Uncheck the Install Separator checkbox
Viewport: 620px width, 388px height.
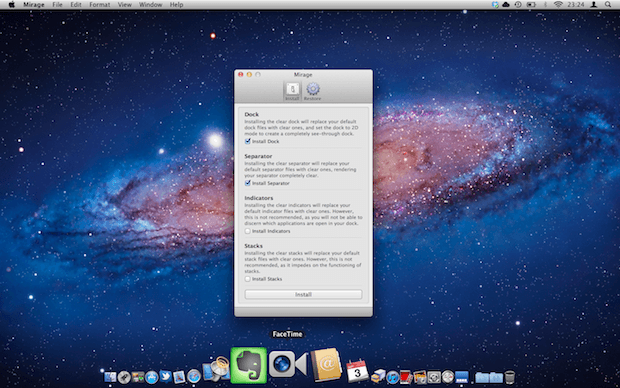point(248,183)
